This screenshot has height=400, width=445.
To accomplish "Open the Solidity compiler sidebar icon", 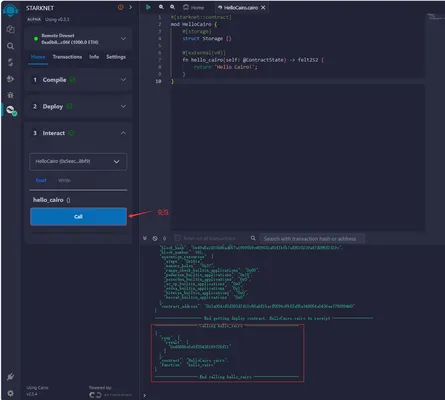I will click(x=10, y=62).
